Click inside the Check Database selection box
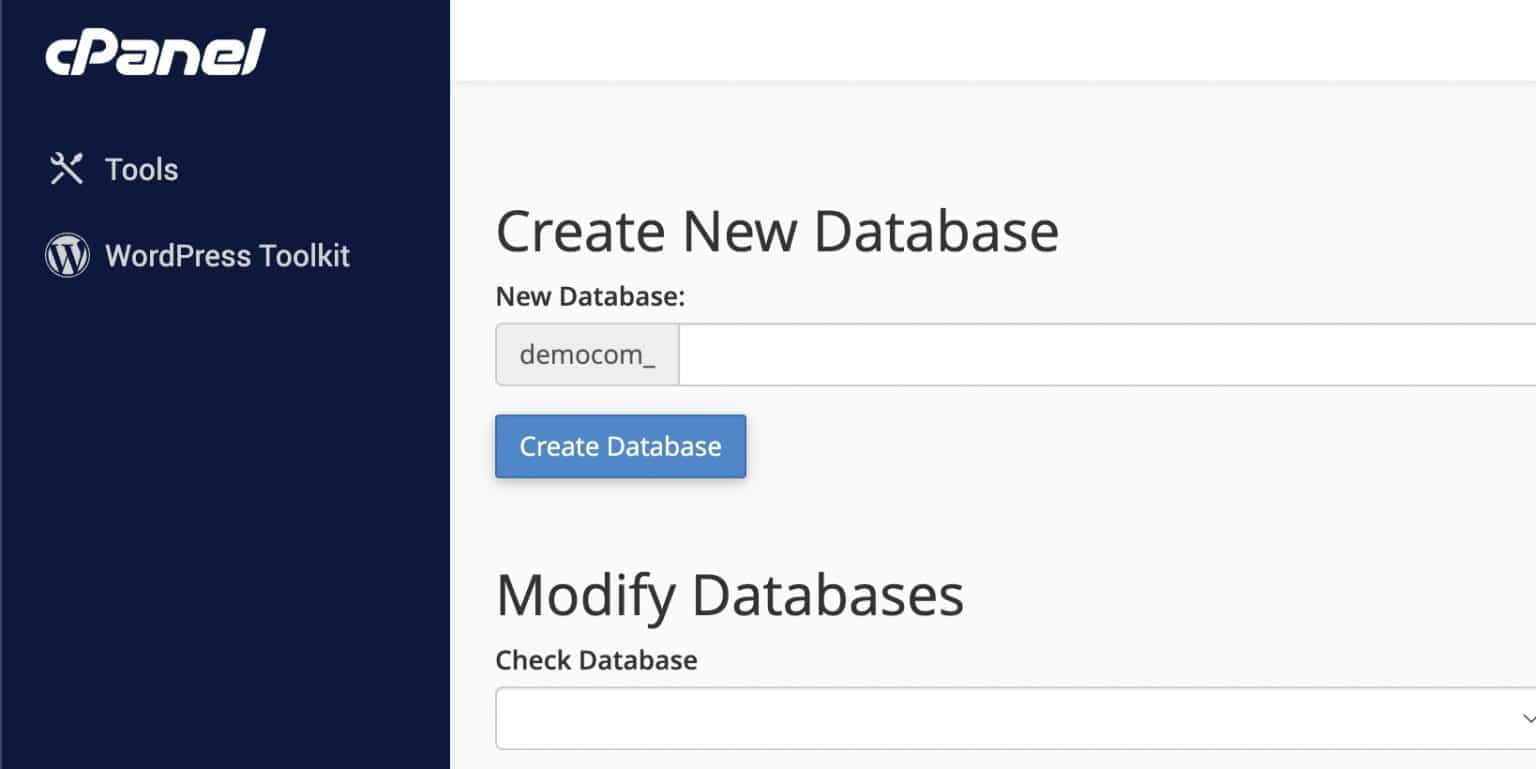1536x769 pixels. point(1000,718)
